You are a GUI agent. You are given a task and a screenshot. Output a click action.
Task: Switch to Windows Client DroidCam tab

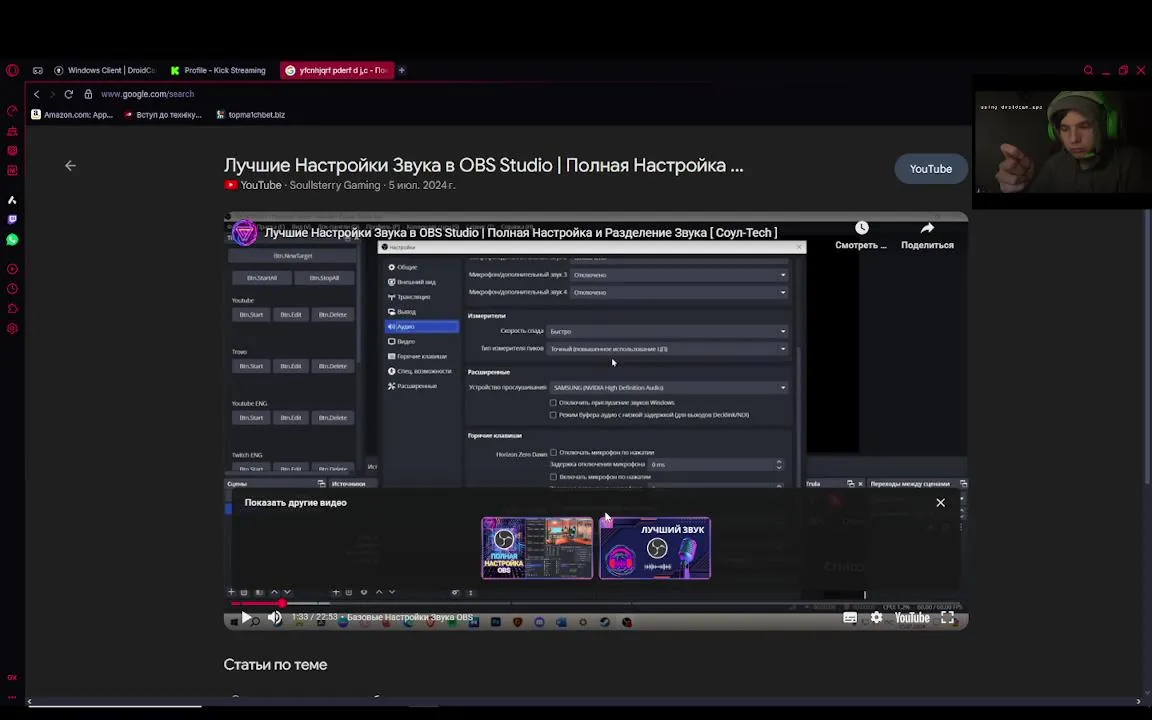105,71
